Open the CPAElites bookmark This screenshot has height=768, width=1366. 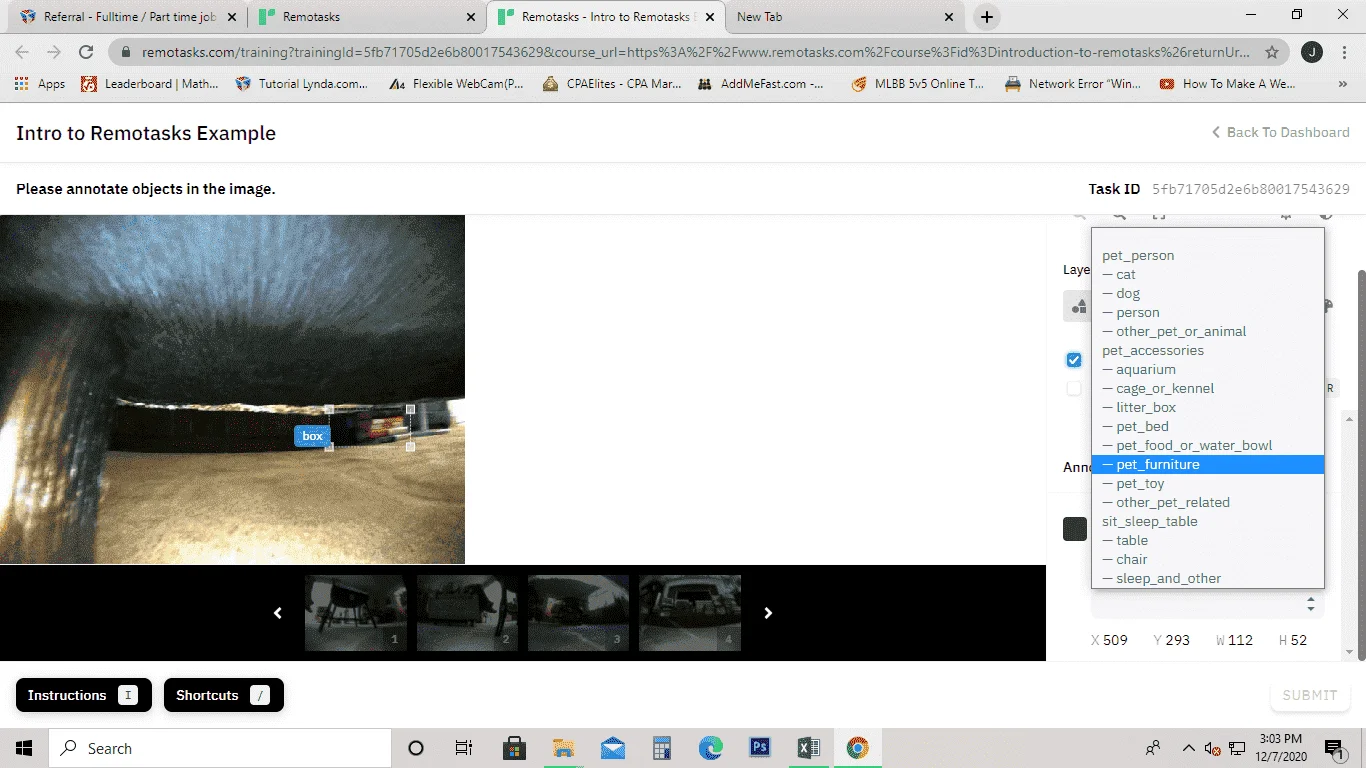click(612, 84)
